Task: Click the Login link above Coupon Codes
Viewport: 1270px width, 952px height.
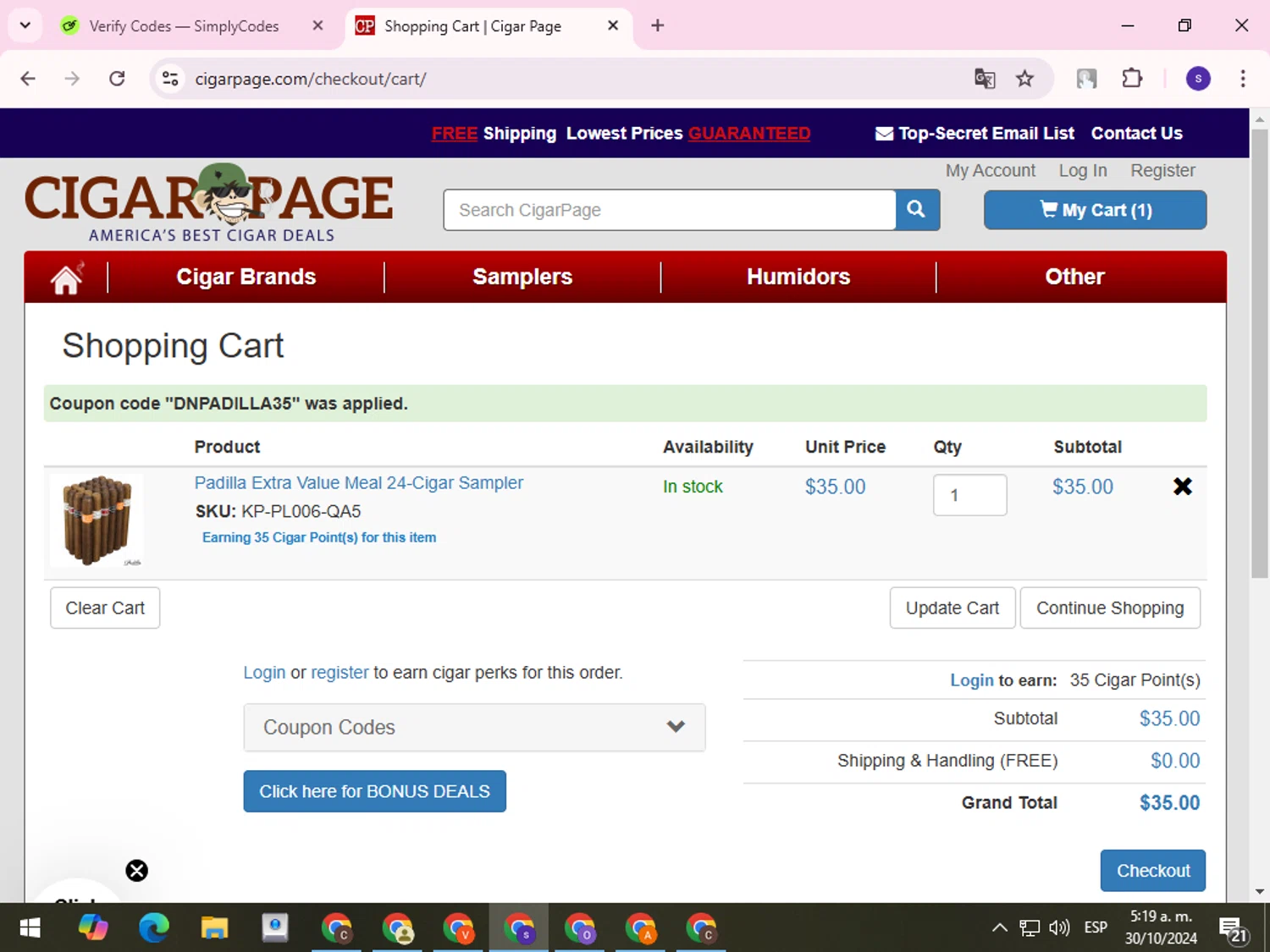Action: (x=264, y=673)
